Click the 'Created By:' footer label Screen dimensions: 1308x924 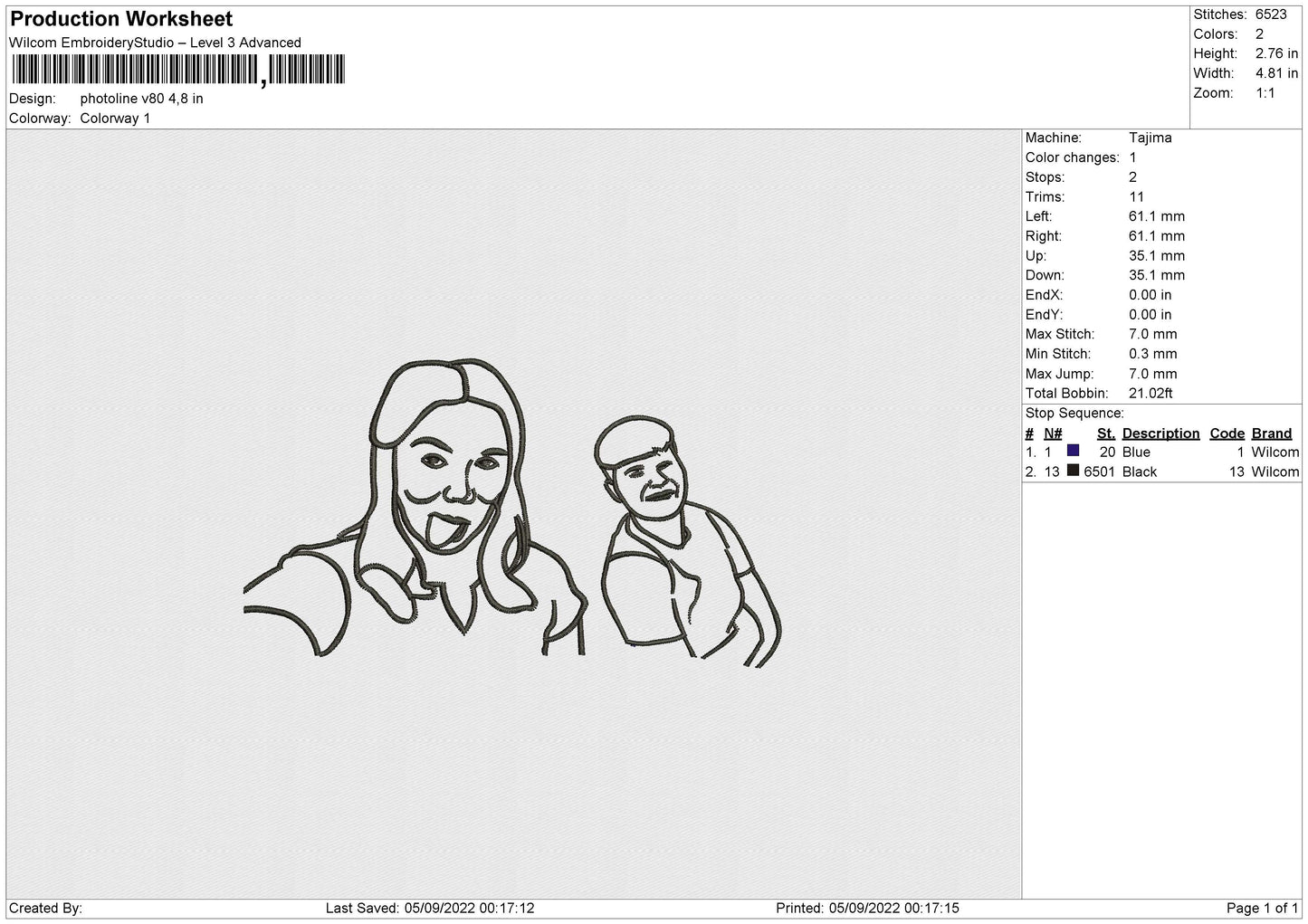click(45, 909)
